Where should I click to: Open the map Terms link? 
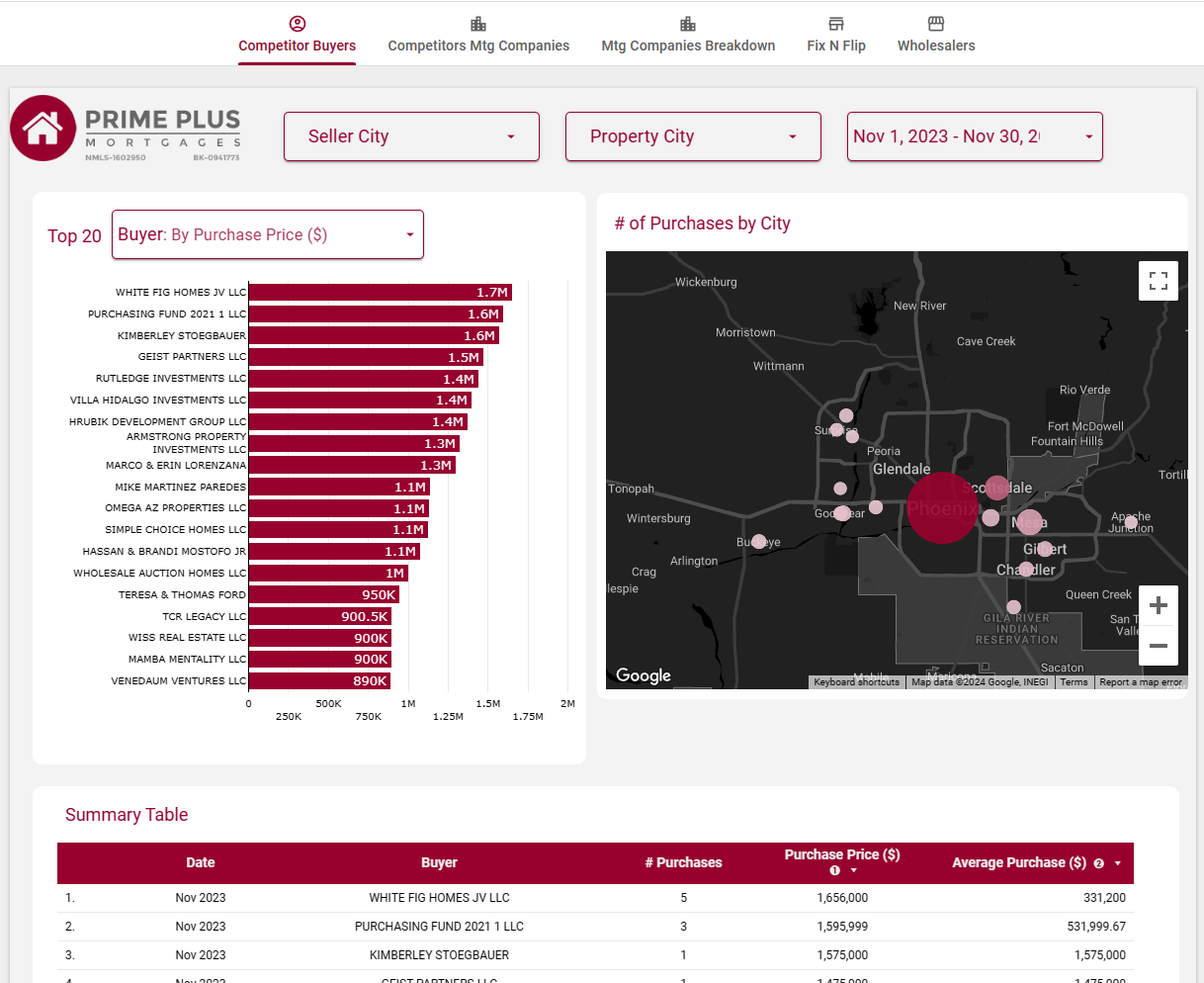tap(1074, 682)
